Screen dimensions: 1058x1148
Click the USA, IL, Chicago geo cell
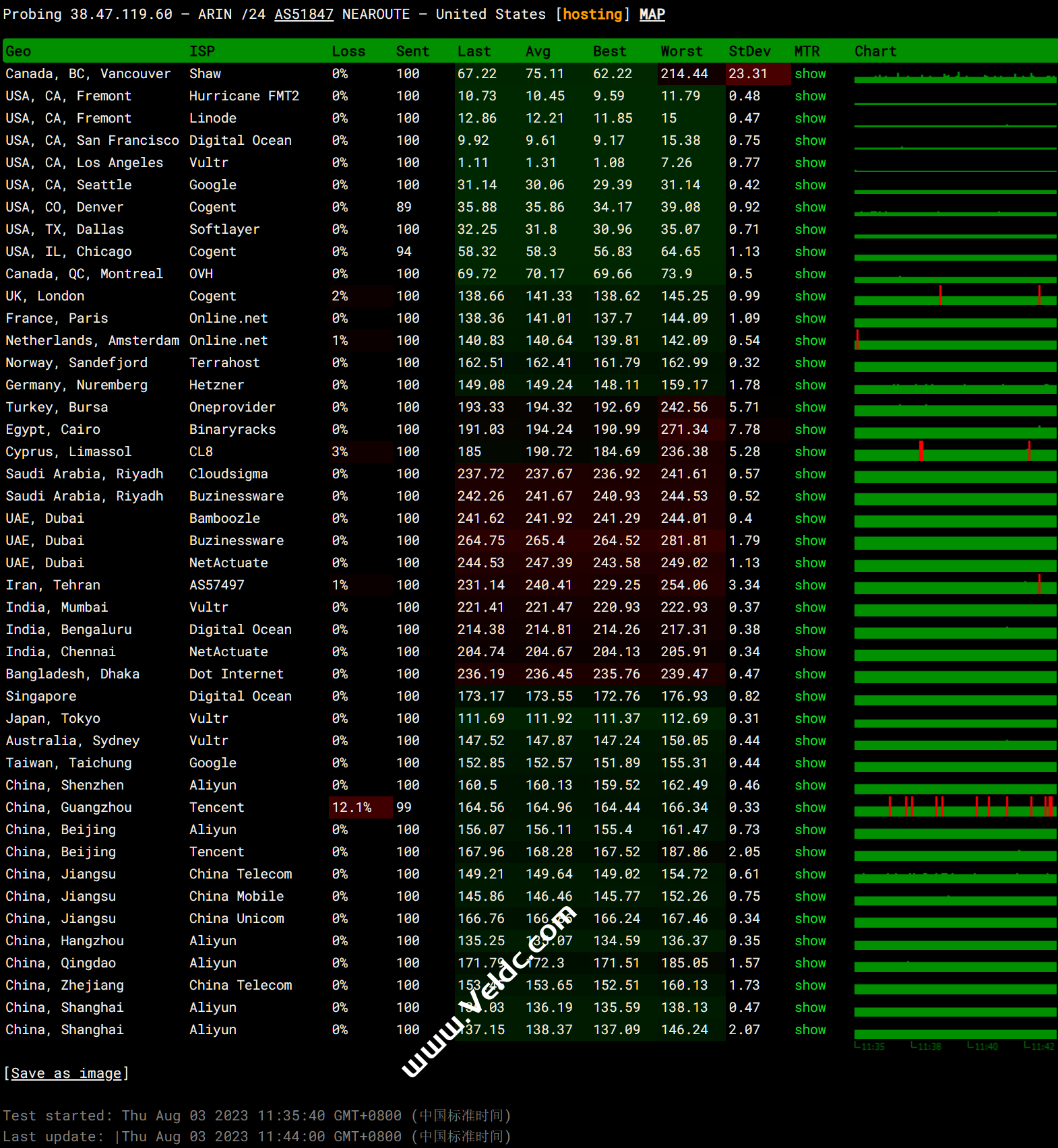69,251
